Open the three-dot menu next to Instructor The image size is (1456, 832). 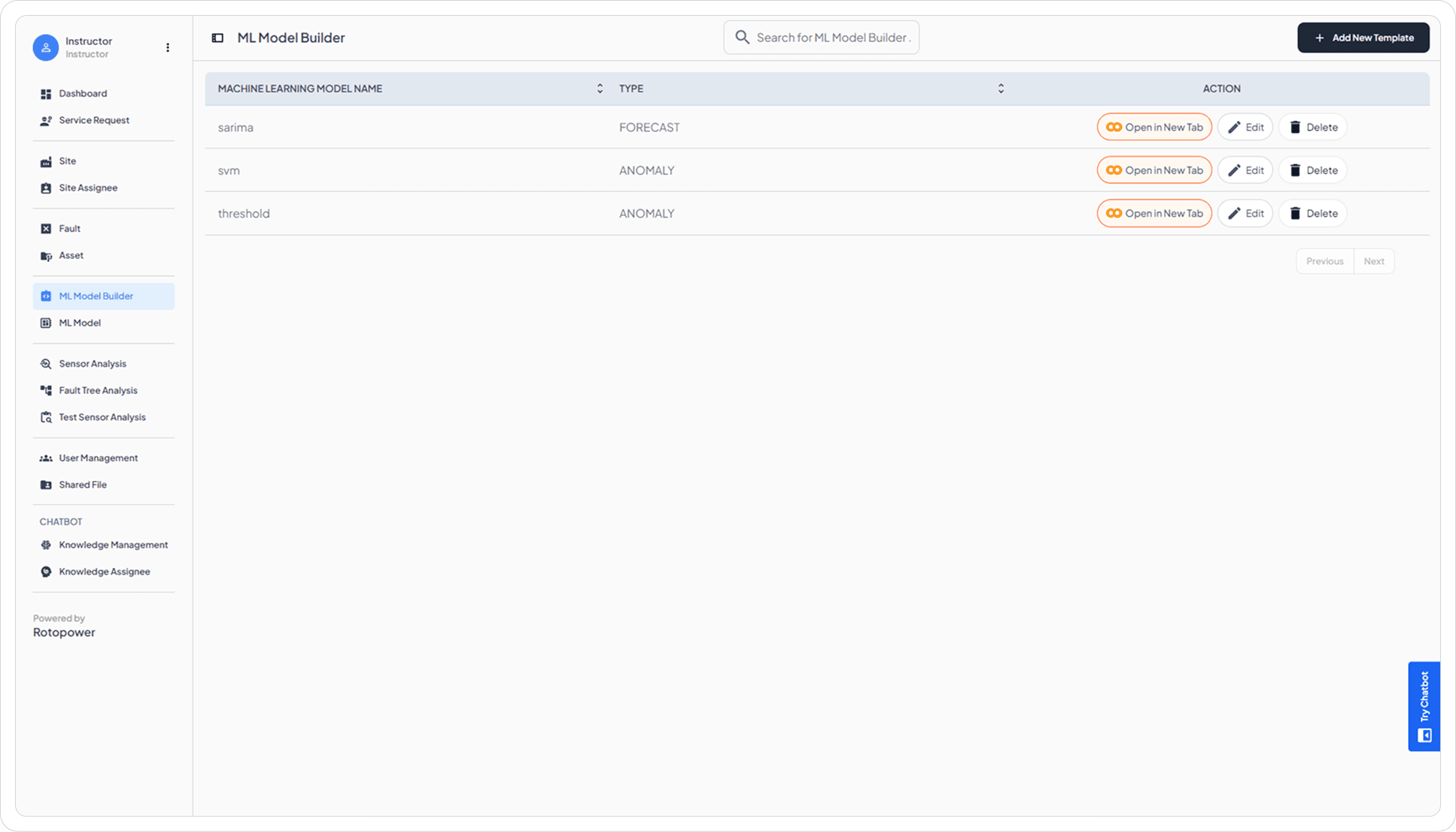[167, 47]
